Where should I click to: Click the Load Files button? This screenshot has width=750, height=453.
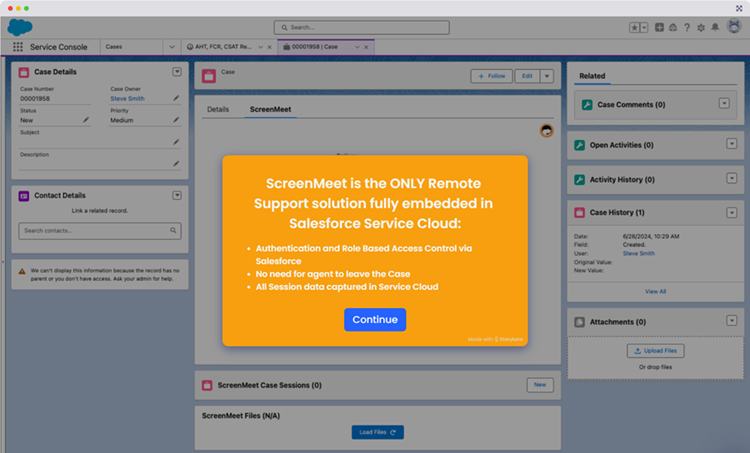pos(377,432)
